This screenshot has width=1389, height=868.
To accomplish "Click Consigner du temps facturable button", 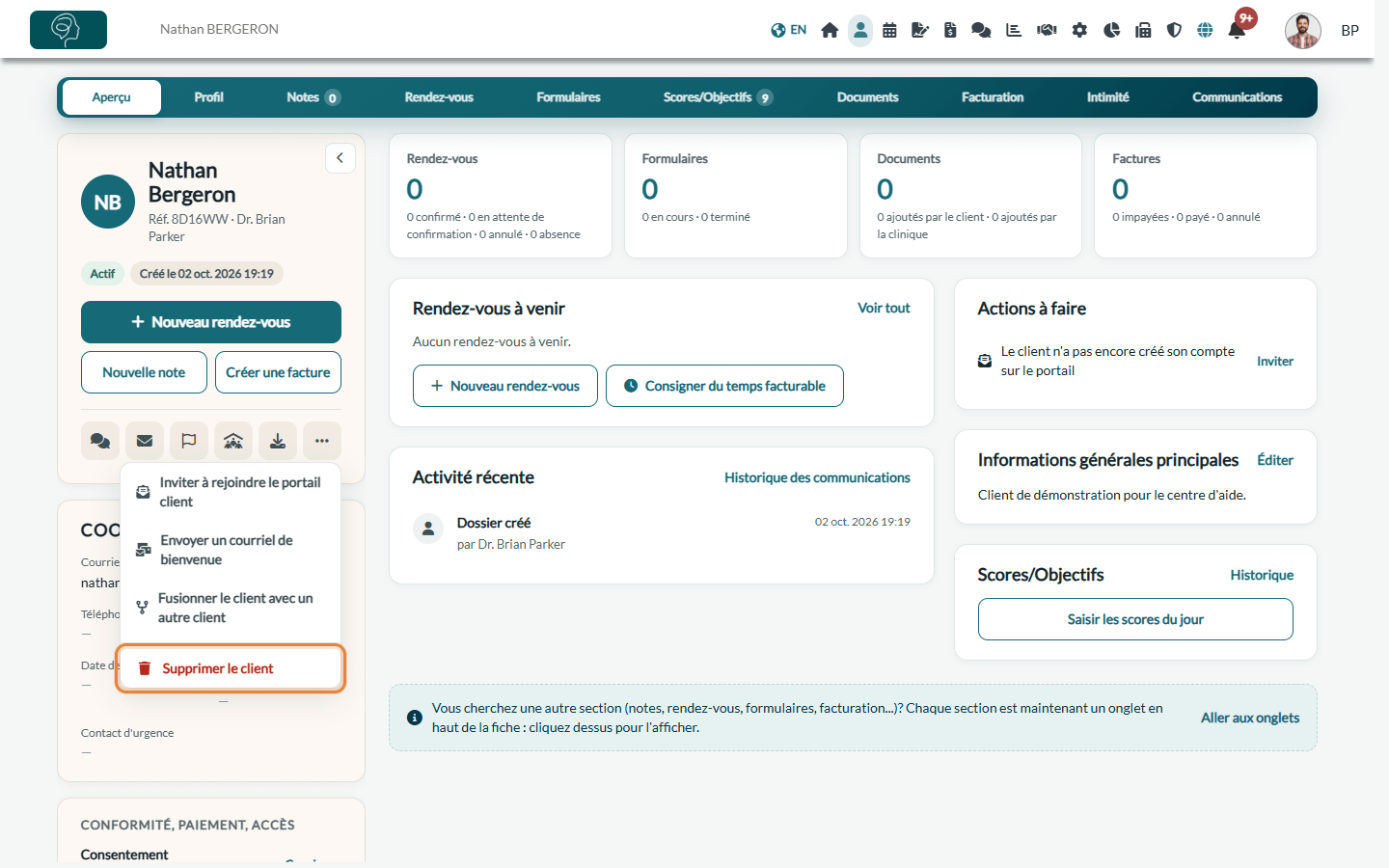I will pyautogui.click(x=724, y=386).
